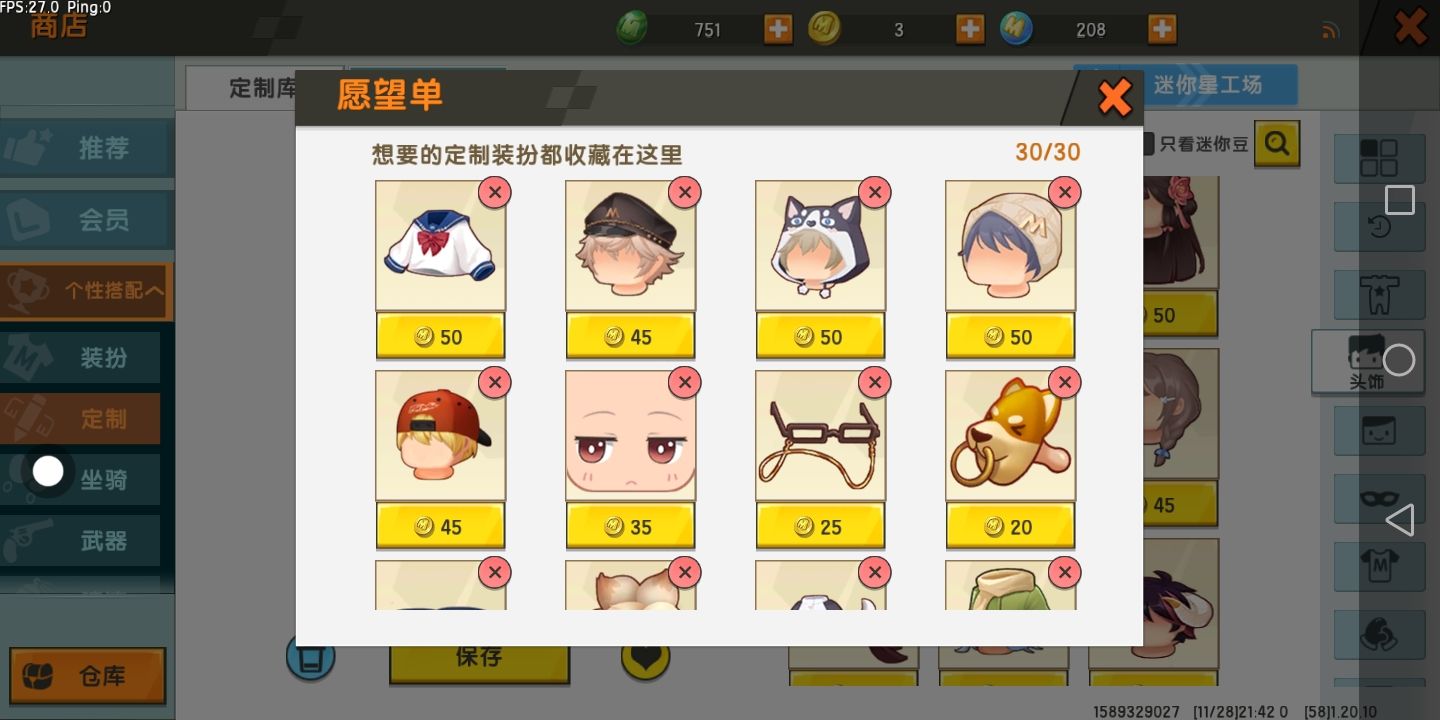Remove the red baseball cap item
This screenshot has height=720, width=1440.
pyautogui.click(x=494, y=382)
